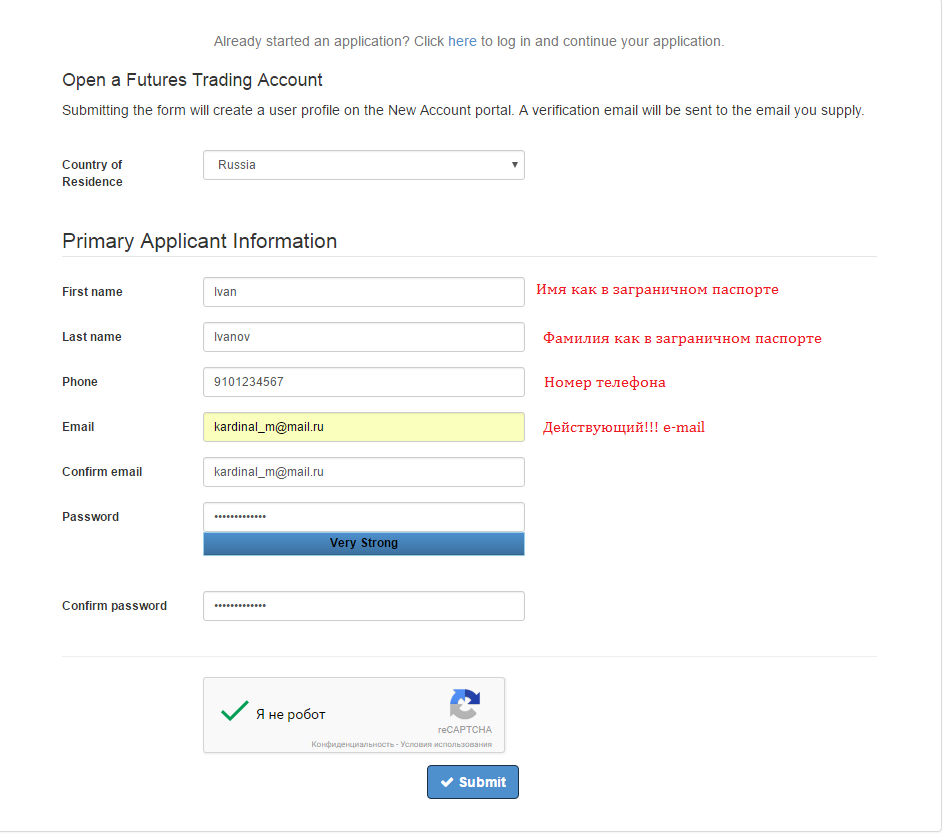
Task: Click the Confirm password field
Action: click(364, 606)
